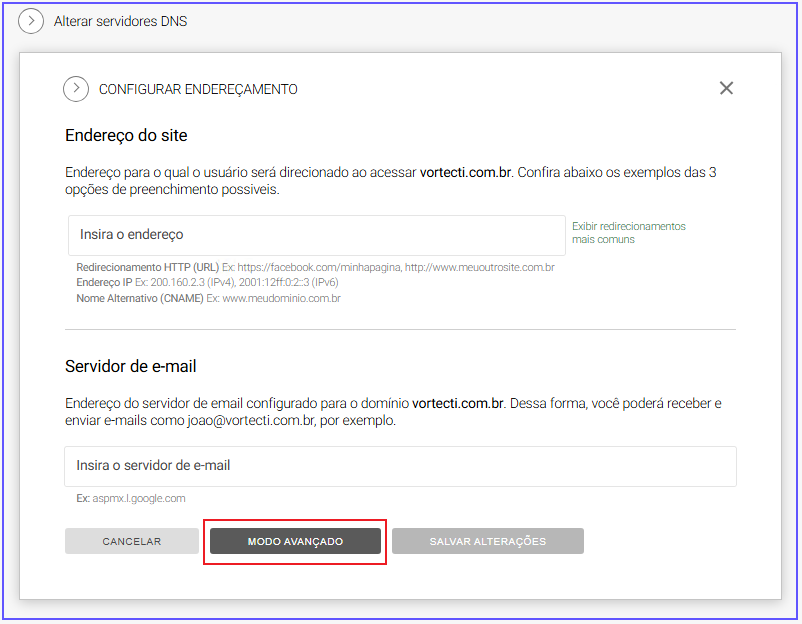Viewport: 802px width, 624px height.
Task: Close the address configuration dialog with X
Action: pos(726,88)
